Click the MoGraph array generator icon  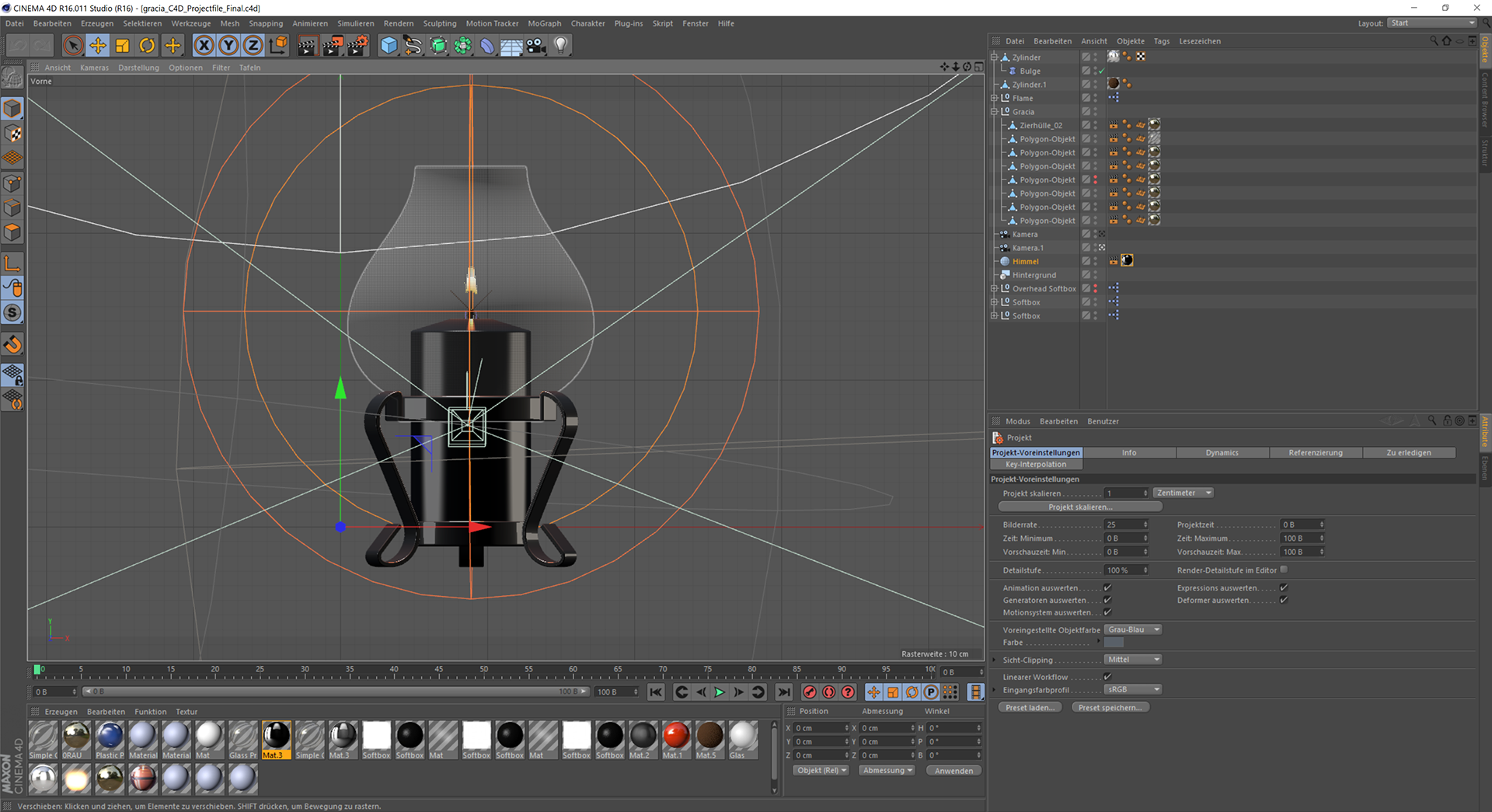click(463, 45)
